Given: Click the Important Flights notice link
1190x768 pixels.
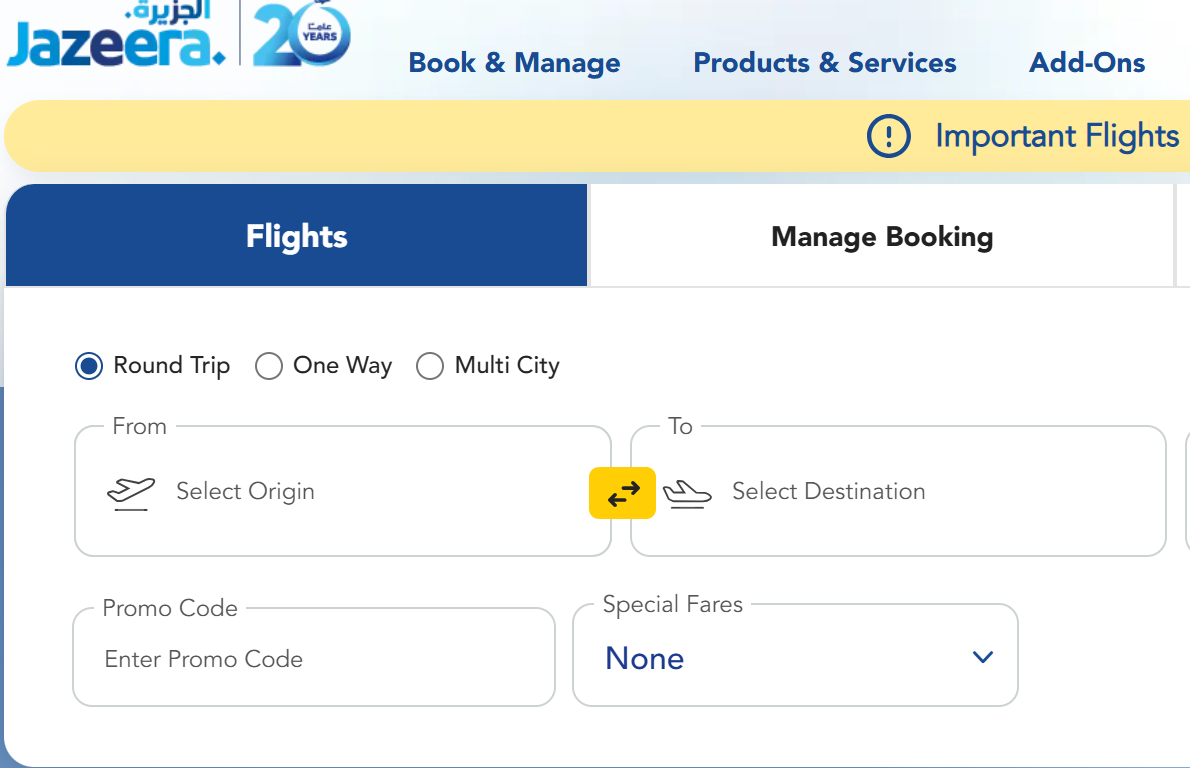Looking at the screenshot, I should point(1057,136).
